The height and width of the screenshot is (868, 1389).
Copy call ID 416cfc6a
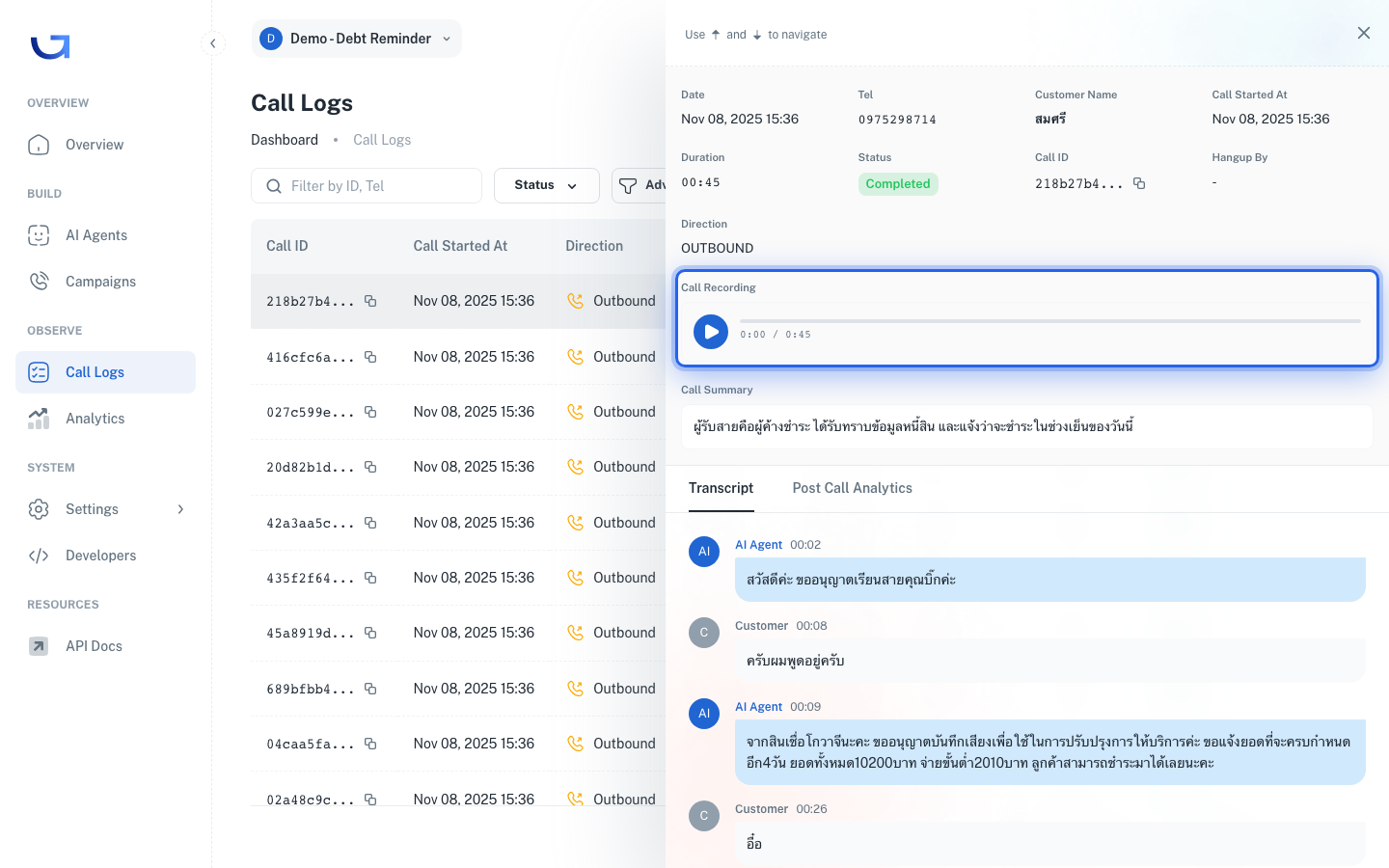click(370, 357)
